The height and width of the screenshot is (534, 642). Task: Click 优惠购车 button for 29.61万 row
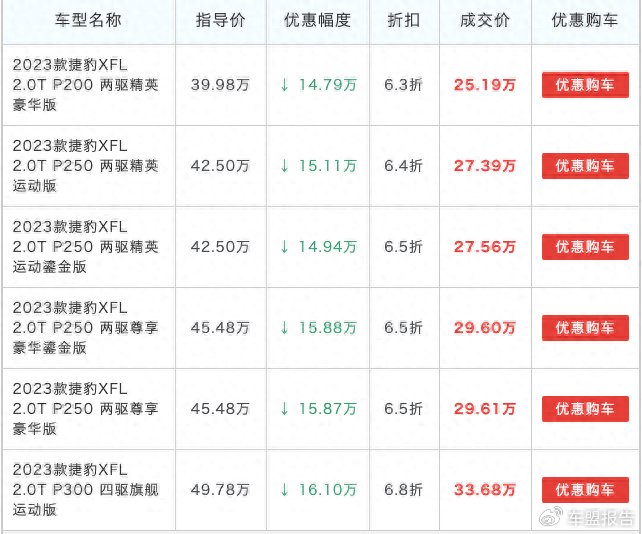click(585, 409)
